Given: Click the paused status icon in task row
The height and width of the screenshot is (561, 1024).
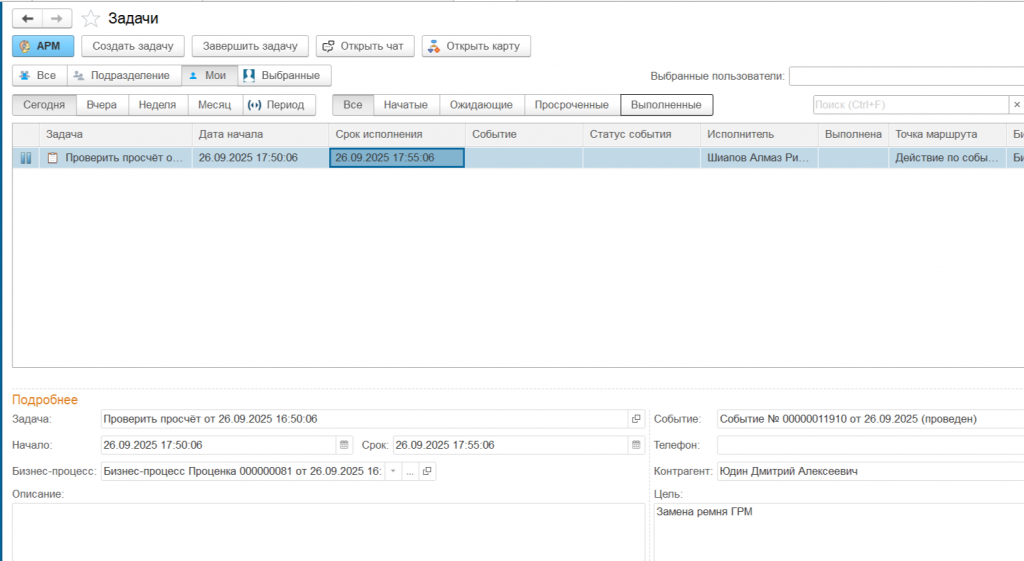Looking at the screenshot, I should (x=26, y=158).
